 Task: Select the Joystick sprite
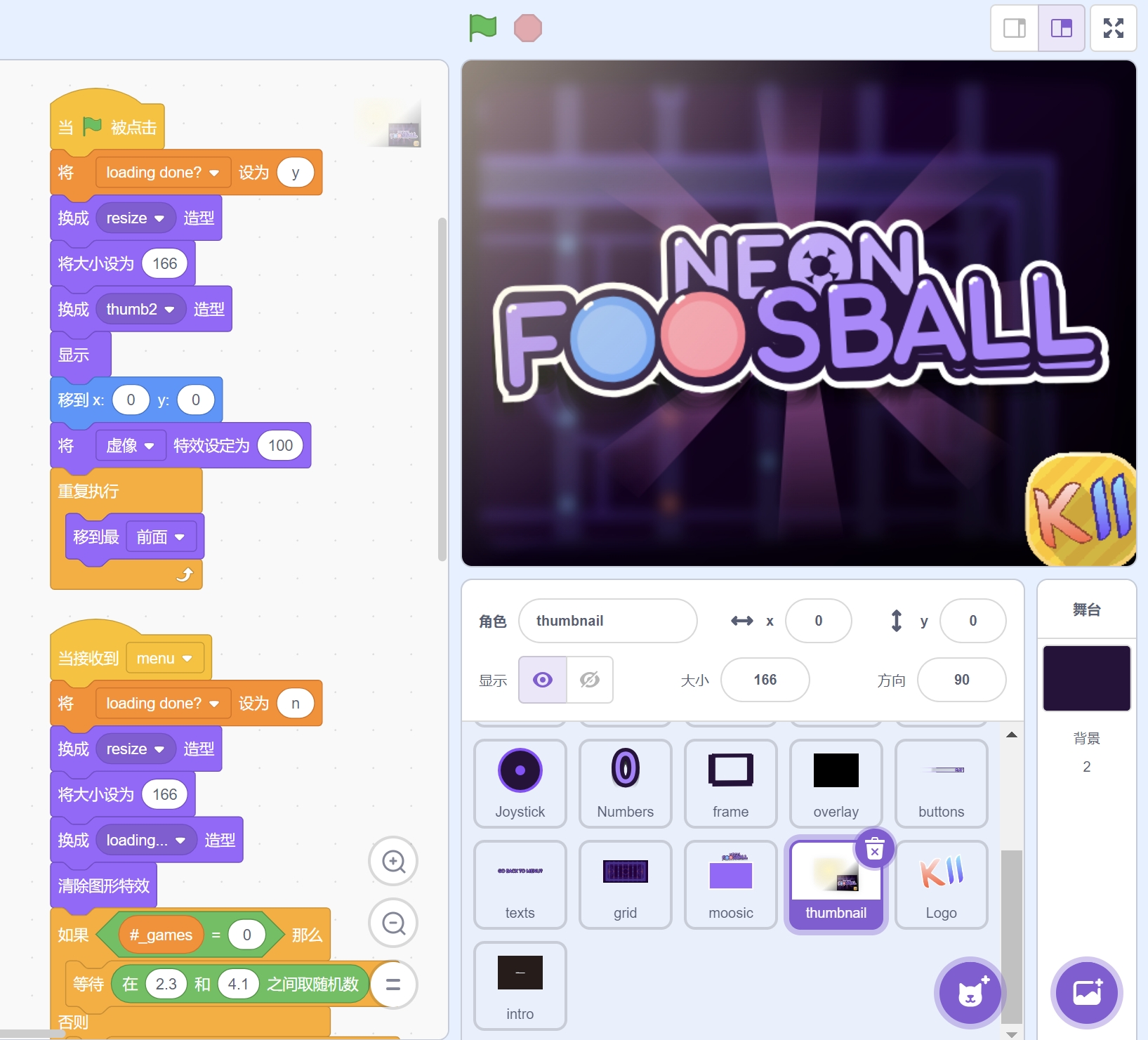point(520,783)
